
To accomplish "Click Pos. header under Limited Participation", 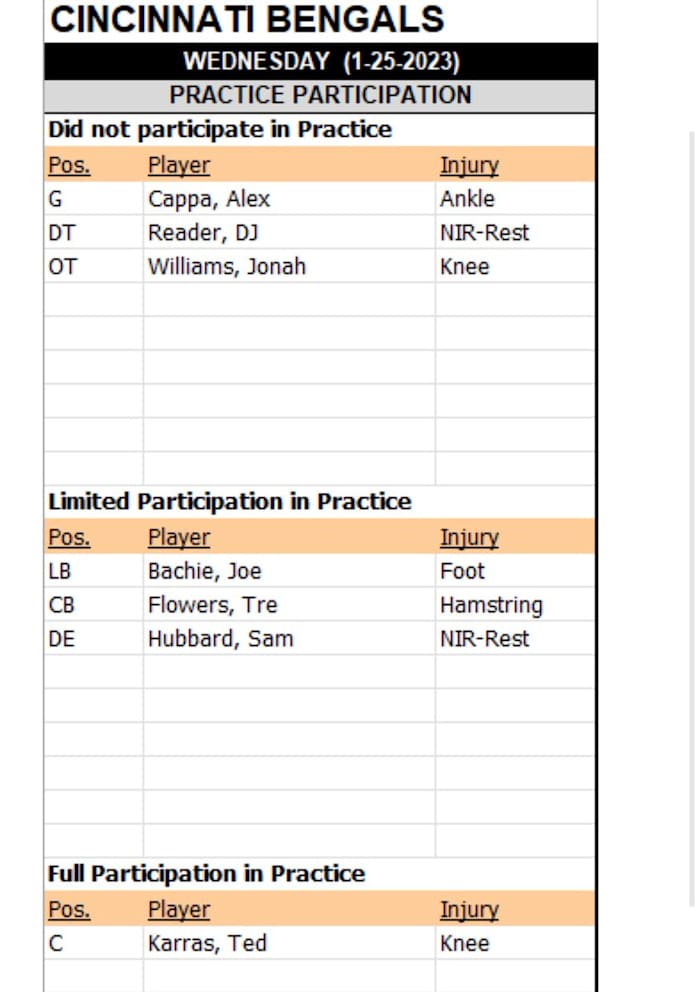I will (x=69, y=537).
